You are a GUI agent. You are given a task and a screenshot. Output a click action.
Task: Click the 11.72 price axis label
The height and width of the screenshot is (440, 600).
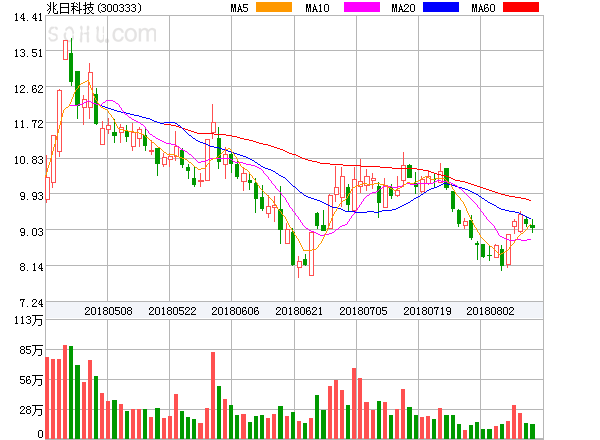pos(28,124)
